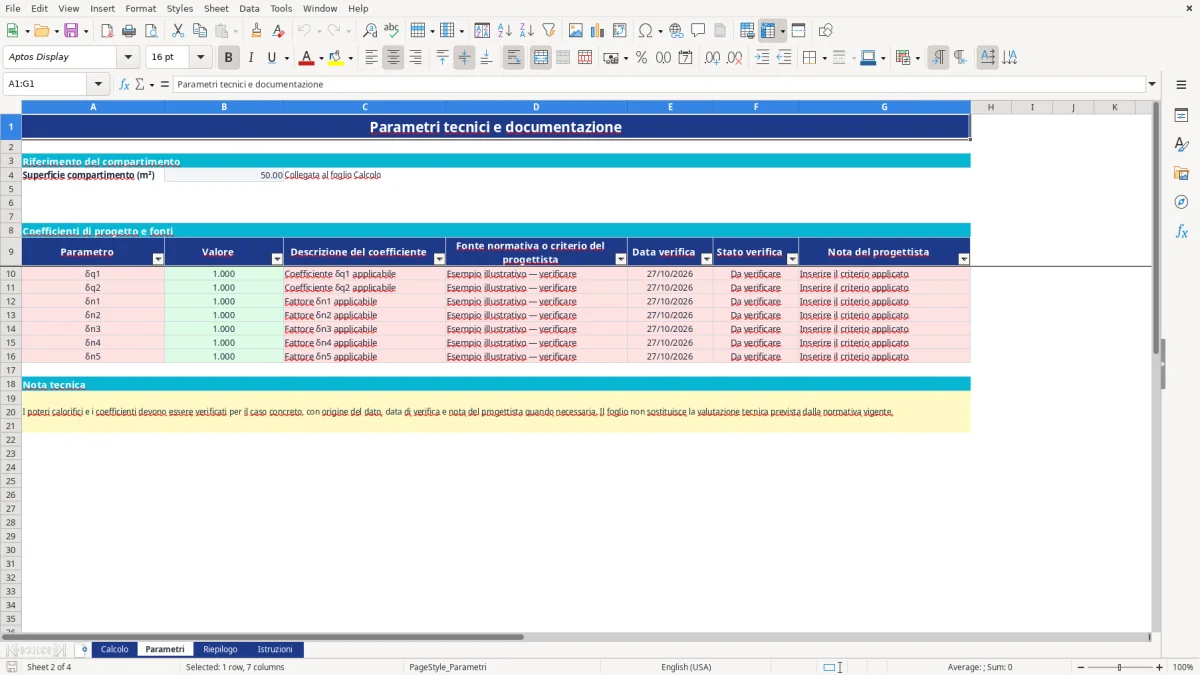Open the Nota del progettista filter dropdown
The width and height of the screenshot is (1200, 675).
[964, 259]
